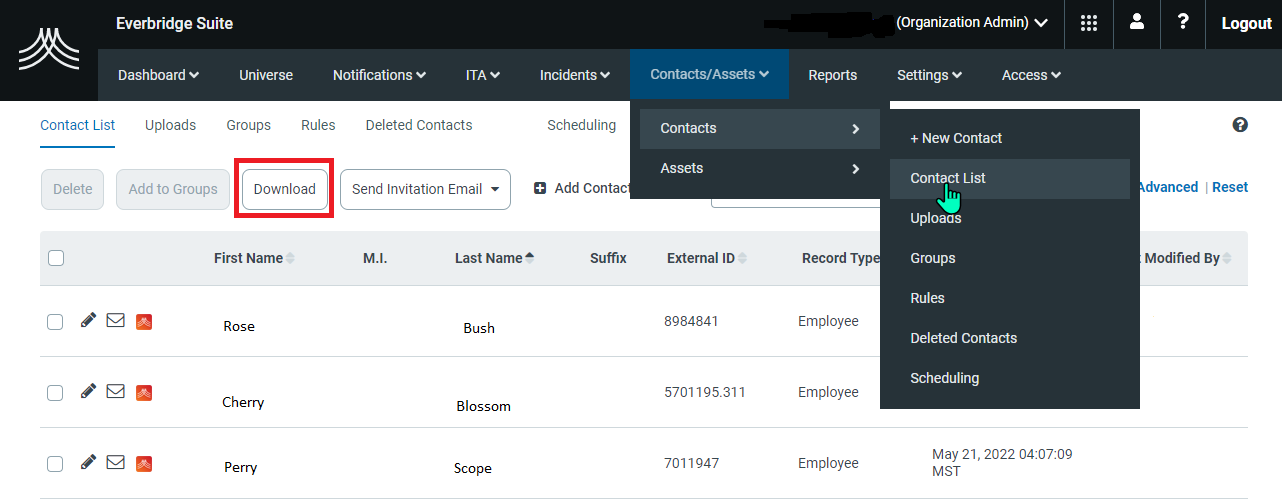
Task: Switch to the Deleted Contacts tab
Action: tap(419, 125)
